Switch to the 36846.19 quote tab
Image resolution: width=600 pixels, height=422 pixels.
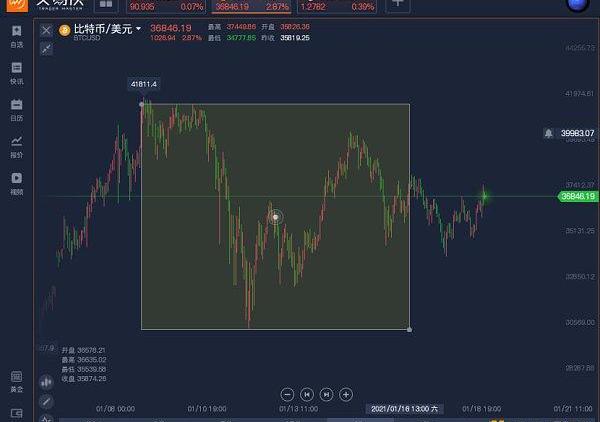click(251, 6)
